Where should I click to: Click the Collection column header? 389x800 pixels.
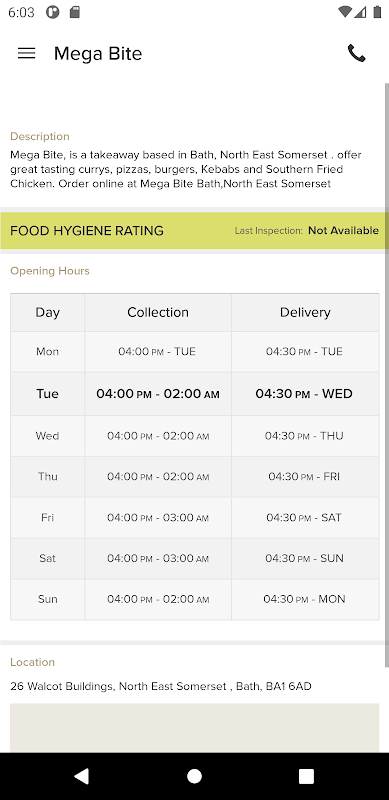click(x=158, y=312)
